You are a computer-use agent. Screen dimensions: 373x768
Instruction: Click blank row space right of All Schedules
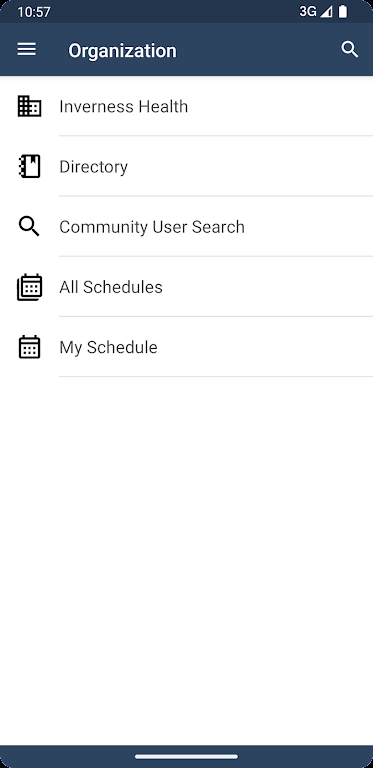268,287
